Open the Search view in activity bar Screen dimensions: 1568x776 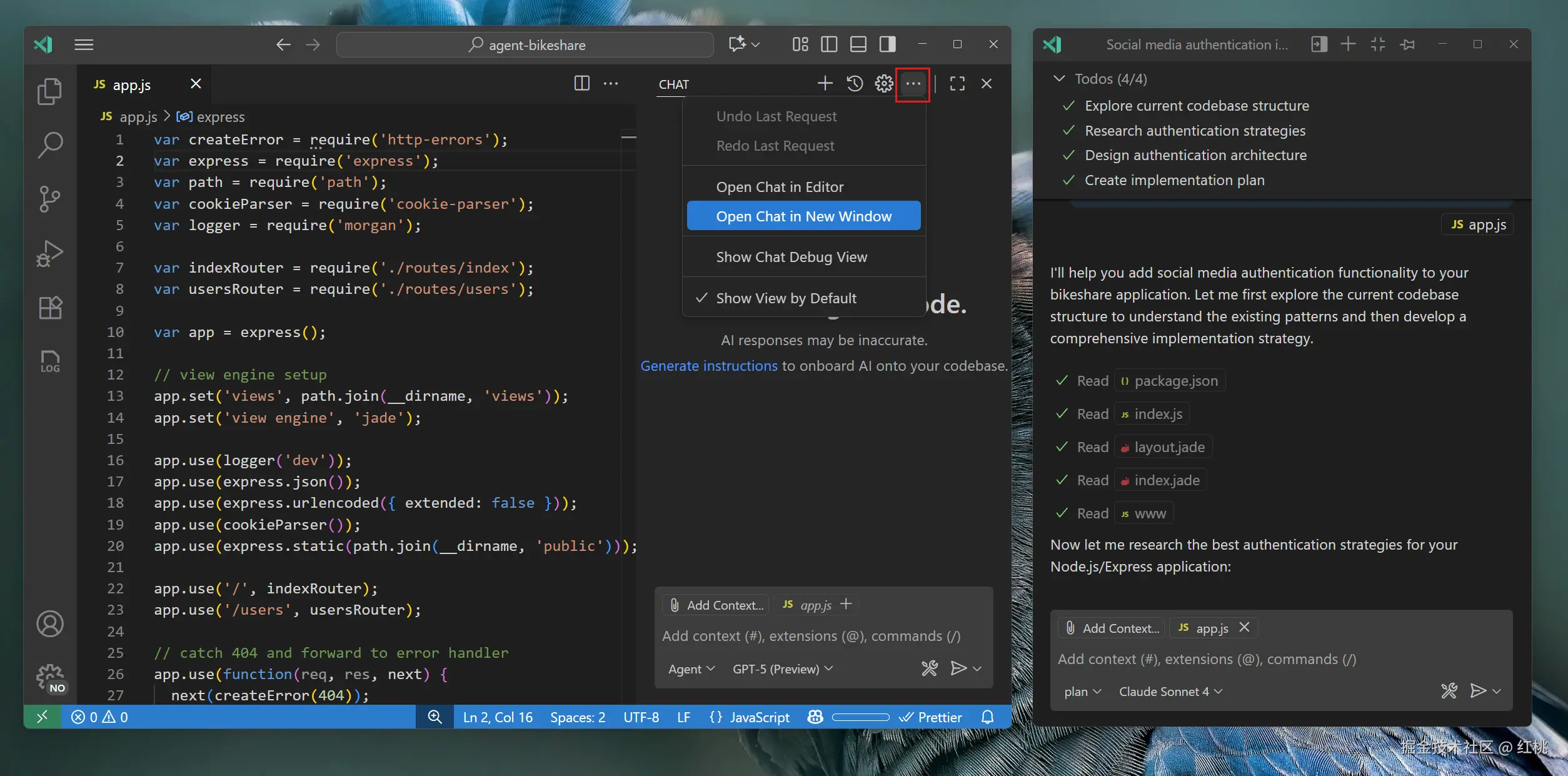pos(49,145)
